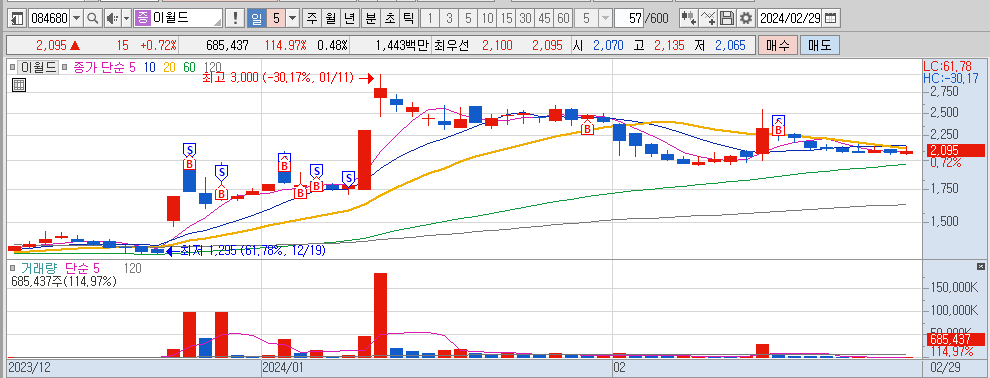
Task: Click the 2023/12 timeline label
Action: 31,366
